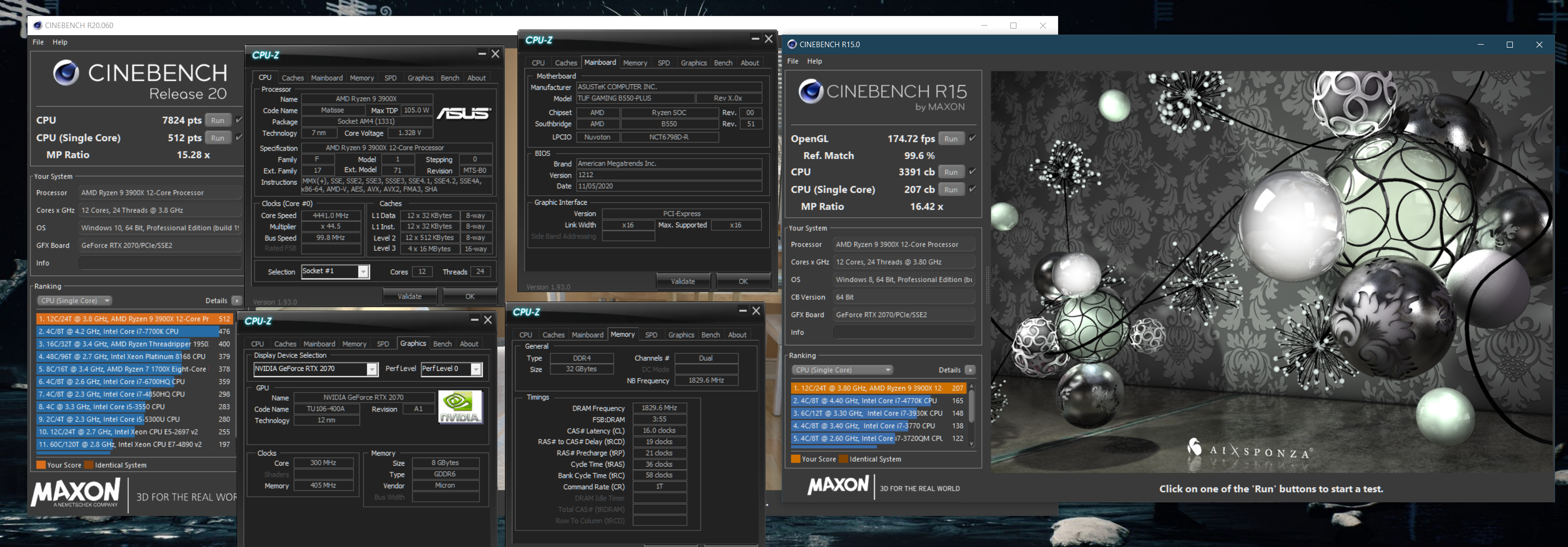Viewport: 1568px width, 547px height.
Task: Click Validate in CPU-Z CPU window
Action: pyautogui.click(x=410, y=297)
